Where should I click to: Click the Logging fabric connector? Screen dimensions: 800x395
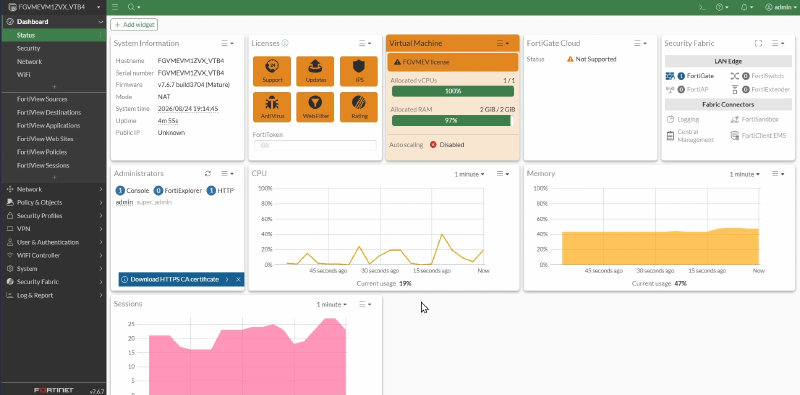[683, 119]
